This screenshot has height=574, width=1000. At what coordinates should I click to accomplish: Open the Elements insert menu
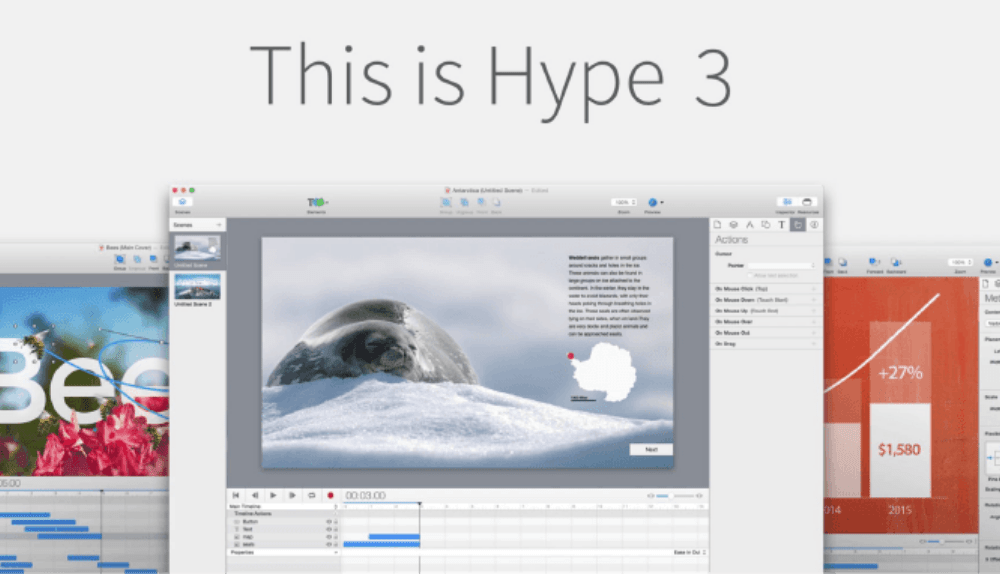tap(317, 202)
